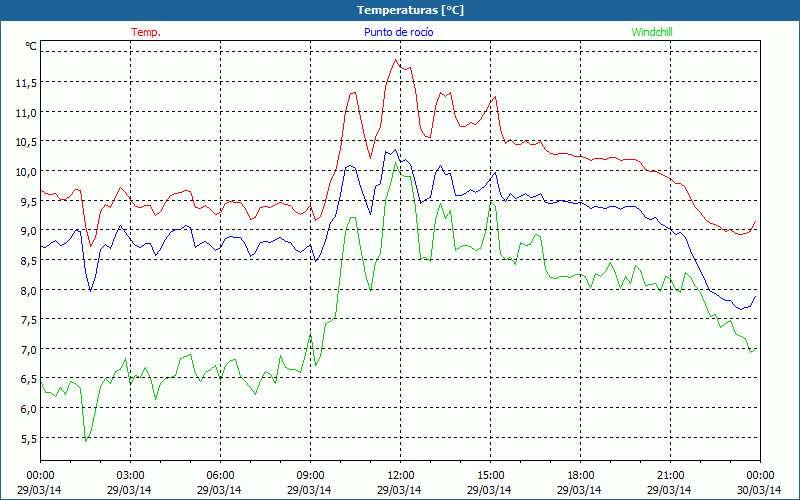Click the 21:00 29/03/14 time label

pyautogui.click(x=670, y=483)
